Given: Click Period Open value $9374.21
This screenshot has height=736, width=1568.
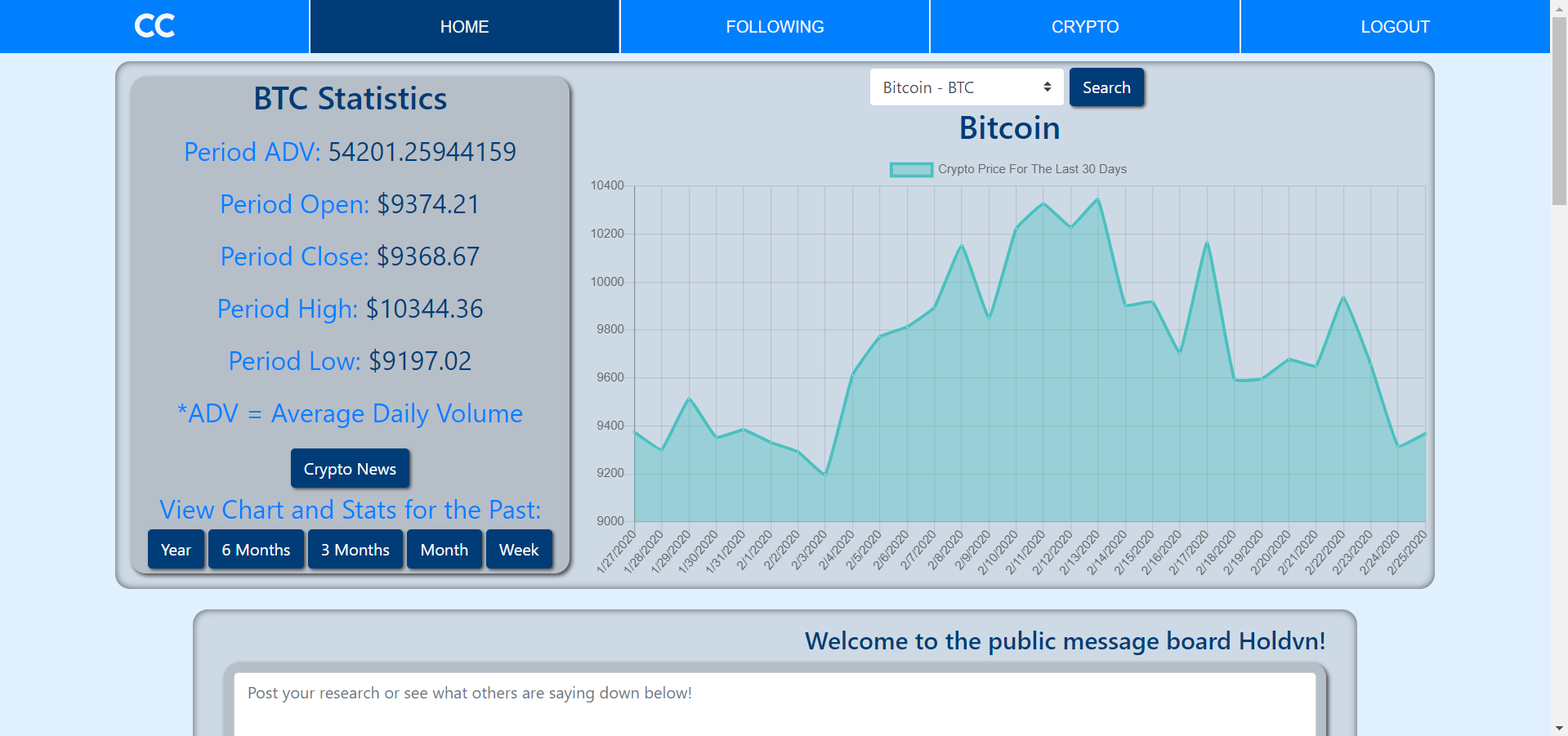Looking at the screenshot, I should tap(428, 204).
